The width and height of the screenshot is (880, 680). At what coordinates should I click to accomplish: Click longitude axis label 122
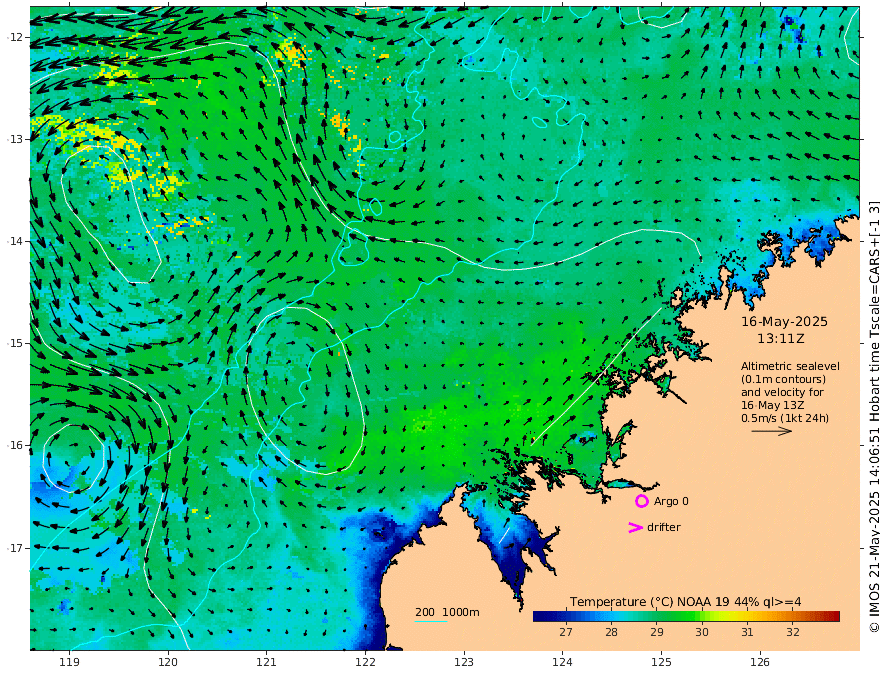365,663
